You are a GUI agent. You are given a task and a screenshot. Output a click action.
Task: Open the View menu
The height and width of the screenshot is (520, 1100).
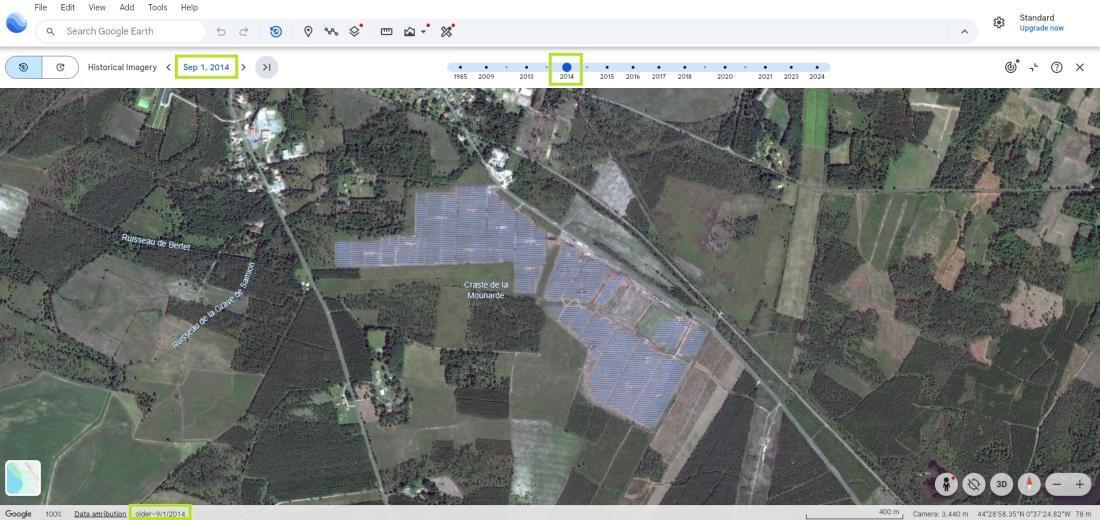coord(98,7)
